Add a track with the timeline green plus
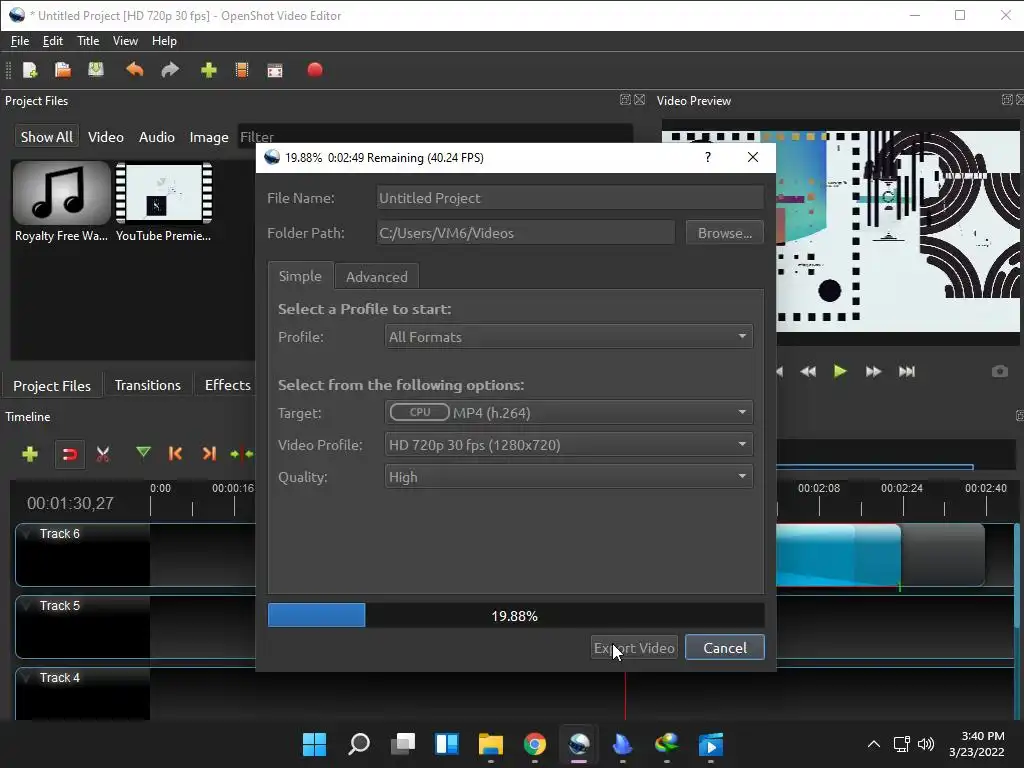Image resolution: width=1024 pixels, height=768 pixels. (30, 454)
